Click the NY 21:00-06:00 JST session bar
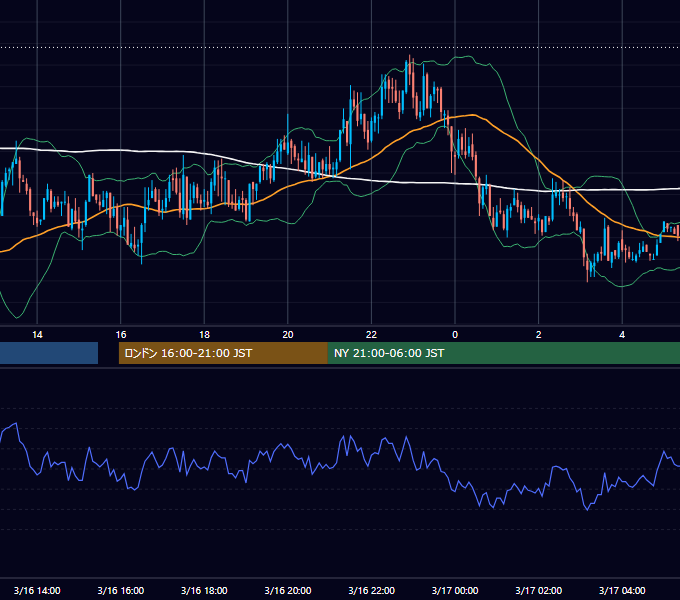 click(503, 353)
